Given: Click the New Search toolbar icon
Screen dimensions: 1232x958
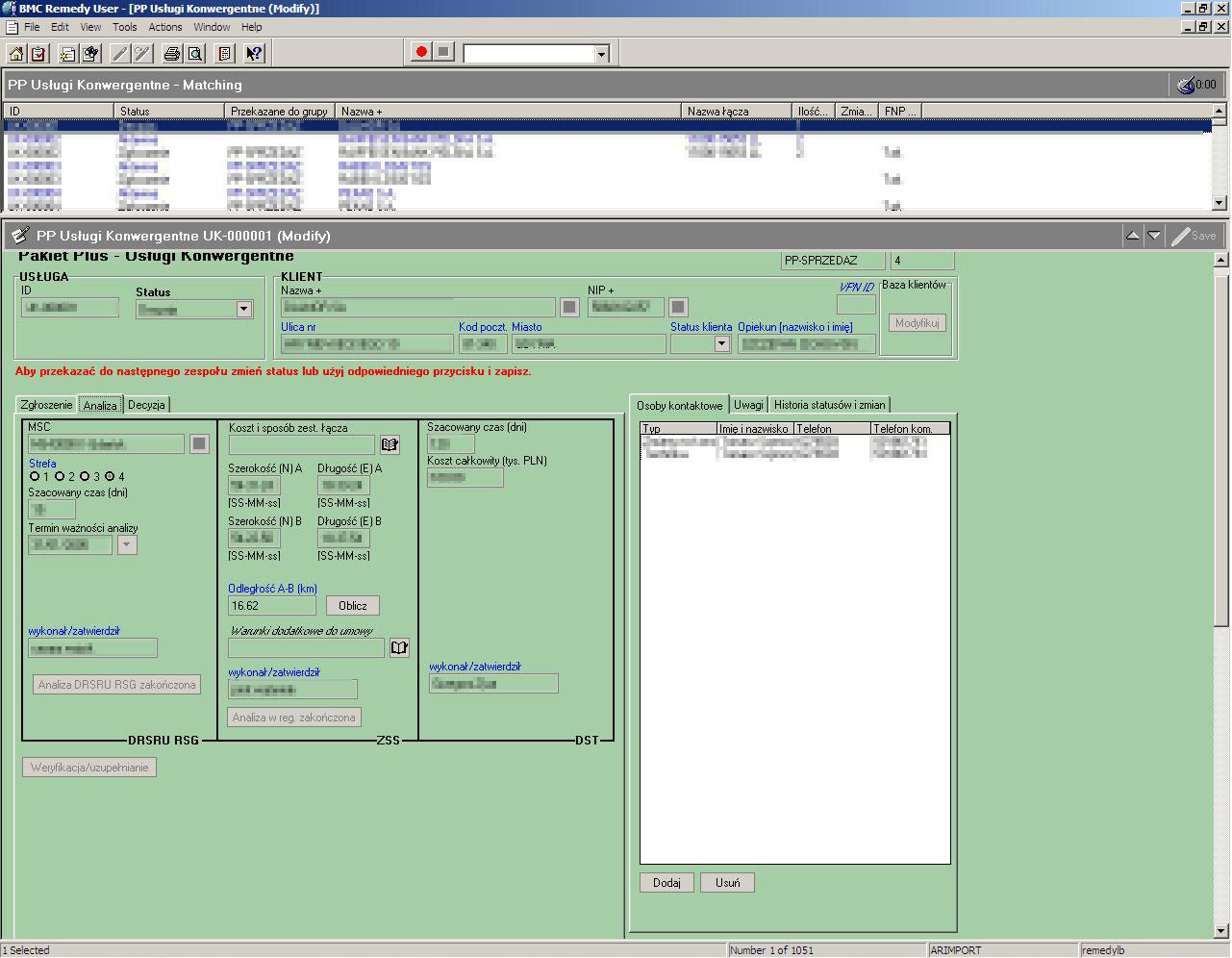Looking at the screenshot, I should (90, 53).
